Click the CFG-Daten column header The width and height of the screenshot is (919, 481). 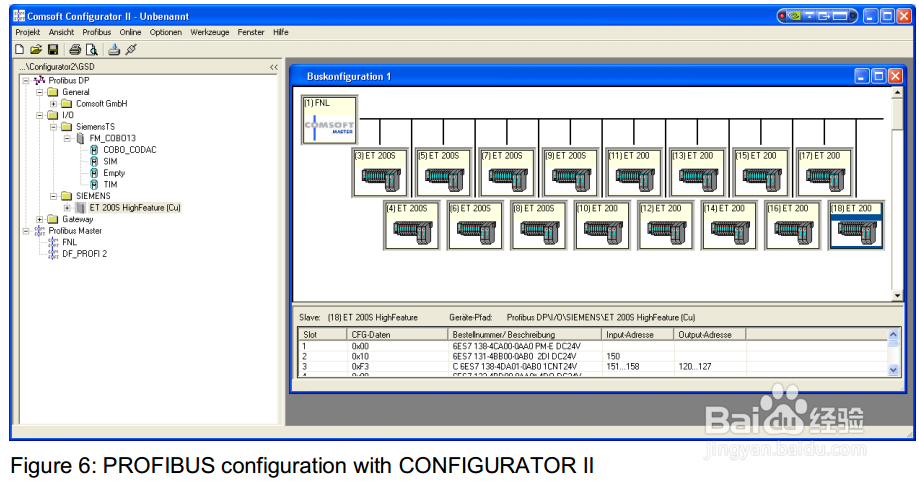click(397, 335)
